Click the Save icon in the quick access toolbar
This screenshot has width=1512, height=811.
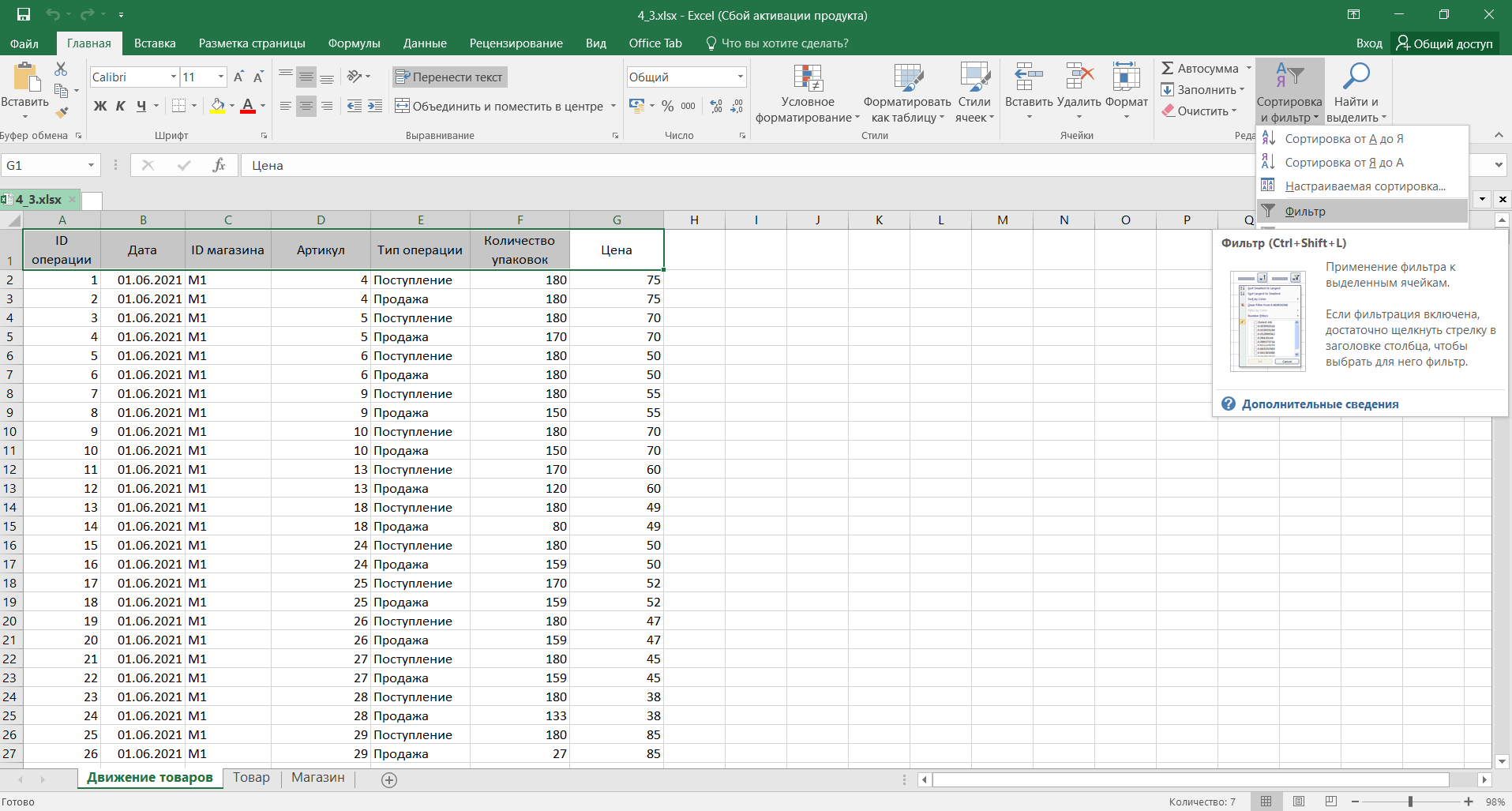tap(24, 15)
